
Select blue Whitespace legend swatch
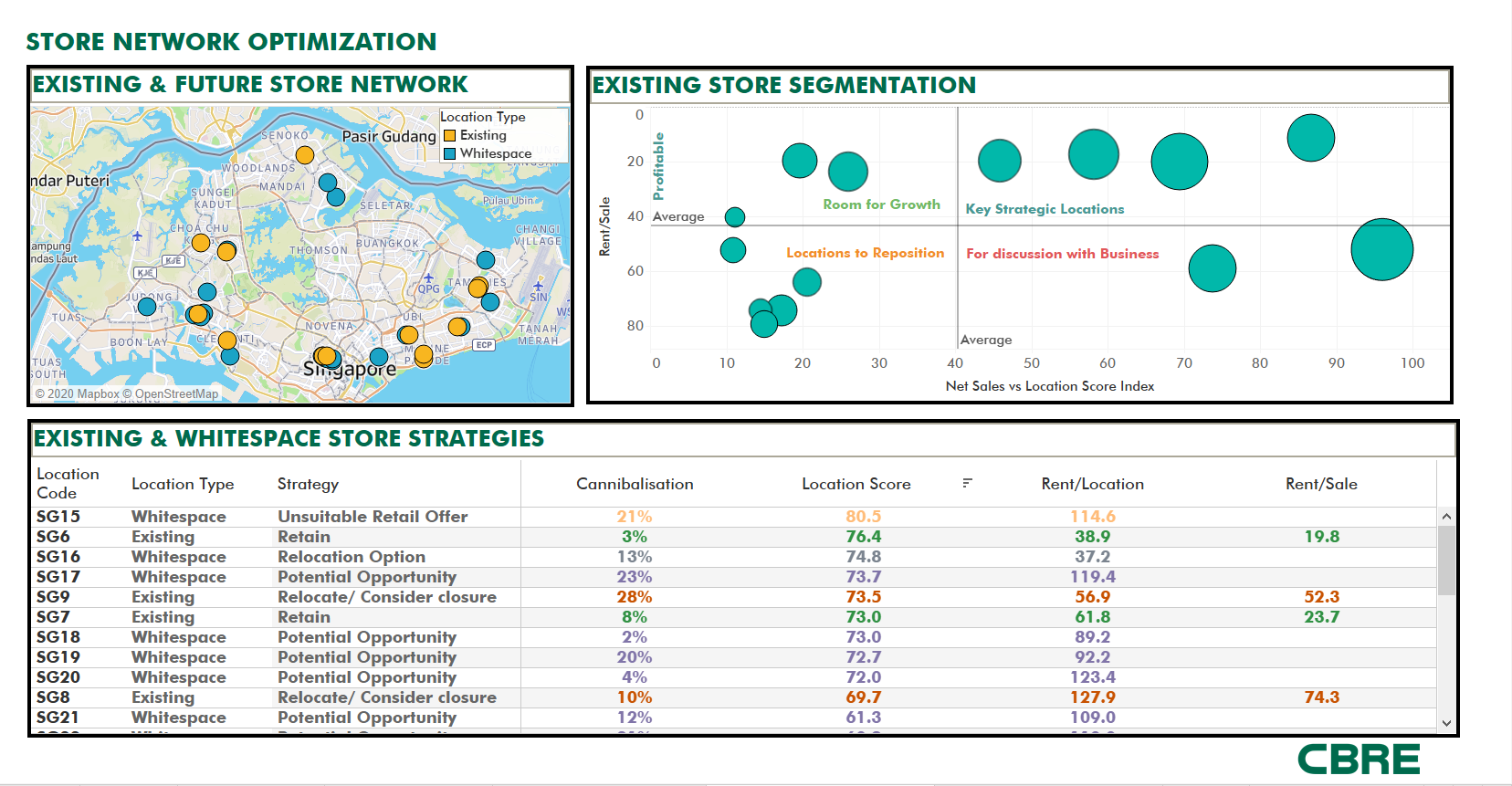[449, 153]
